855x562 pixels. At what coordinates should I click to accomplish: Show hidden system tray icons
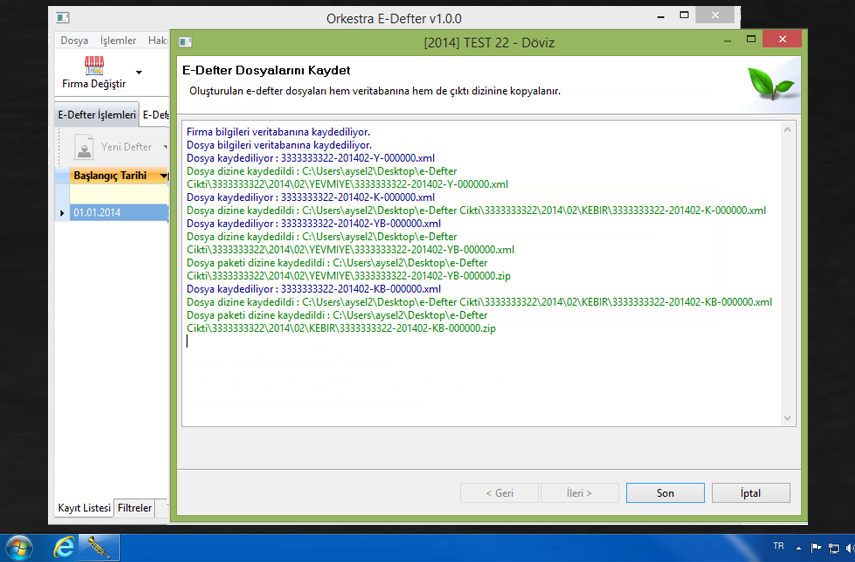(798, 548)
